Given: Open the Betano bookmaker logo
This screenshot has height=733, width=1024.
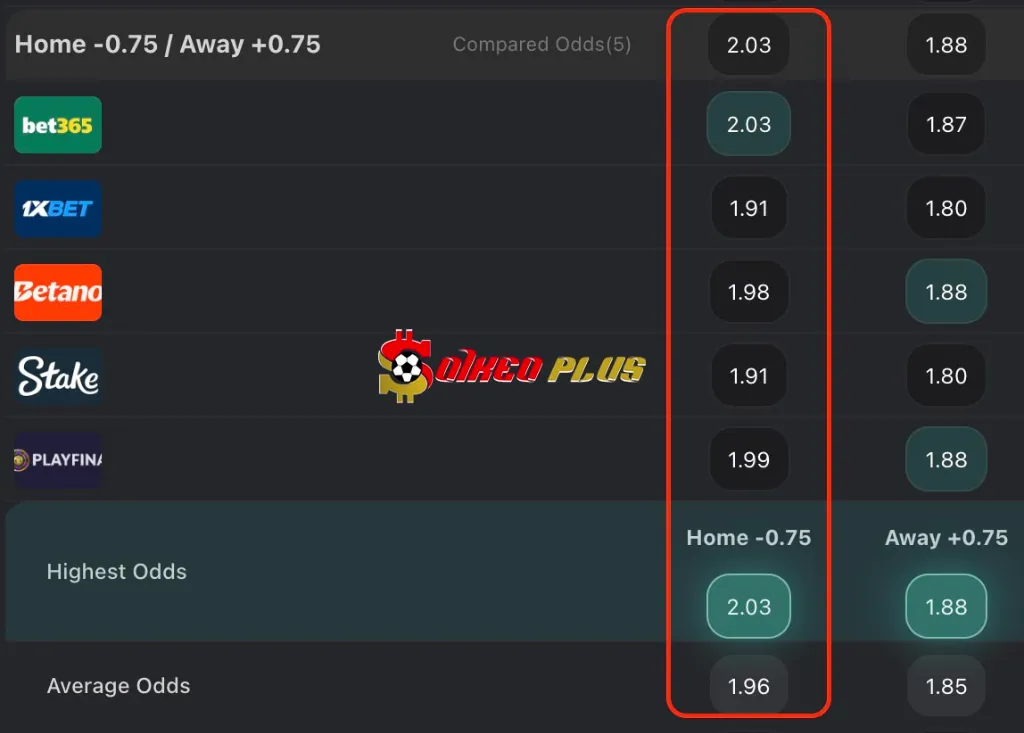Looking at the screenshot, I should (58, 292).
